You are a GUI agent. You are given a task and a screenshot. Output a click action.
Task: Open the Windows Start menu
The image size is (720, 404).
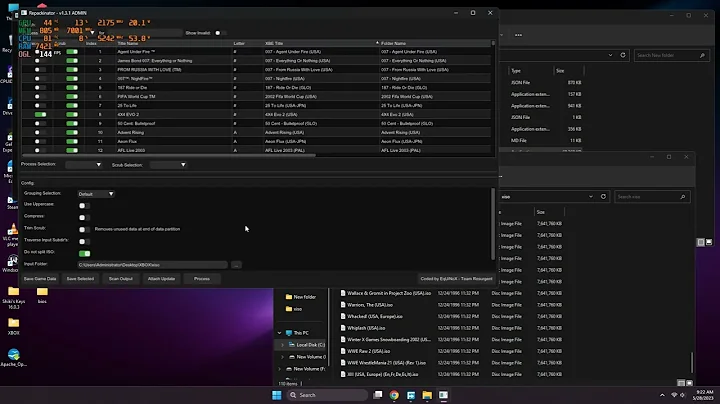[276, 395]
